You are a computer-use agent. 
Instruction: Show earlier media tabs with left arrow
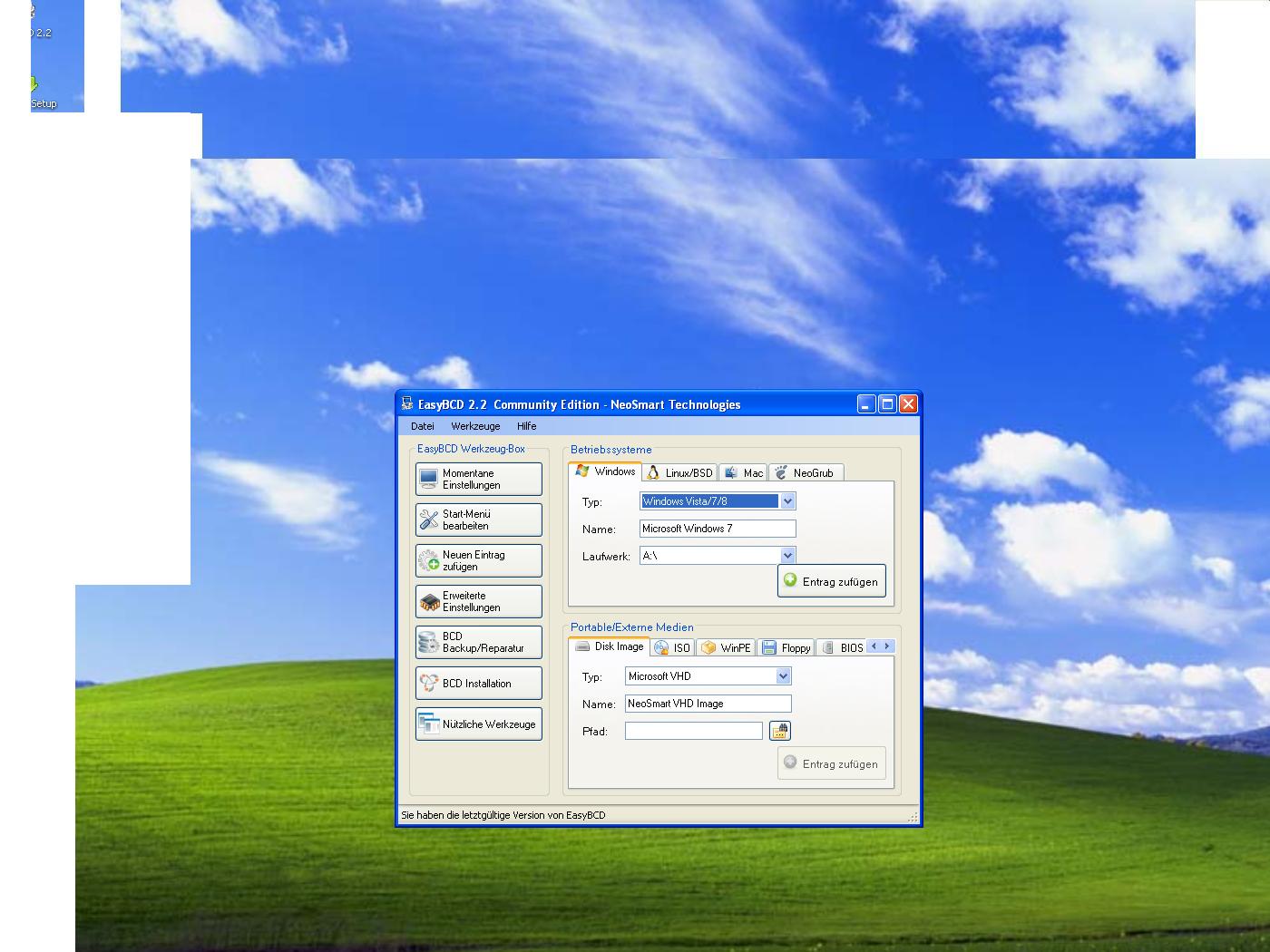tap(874, 646)
